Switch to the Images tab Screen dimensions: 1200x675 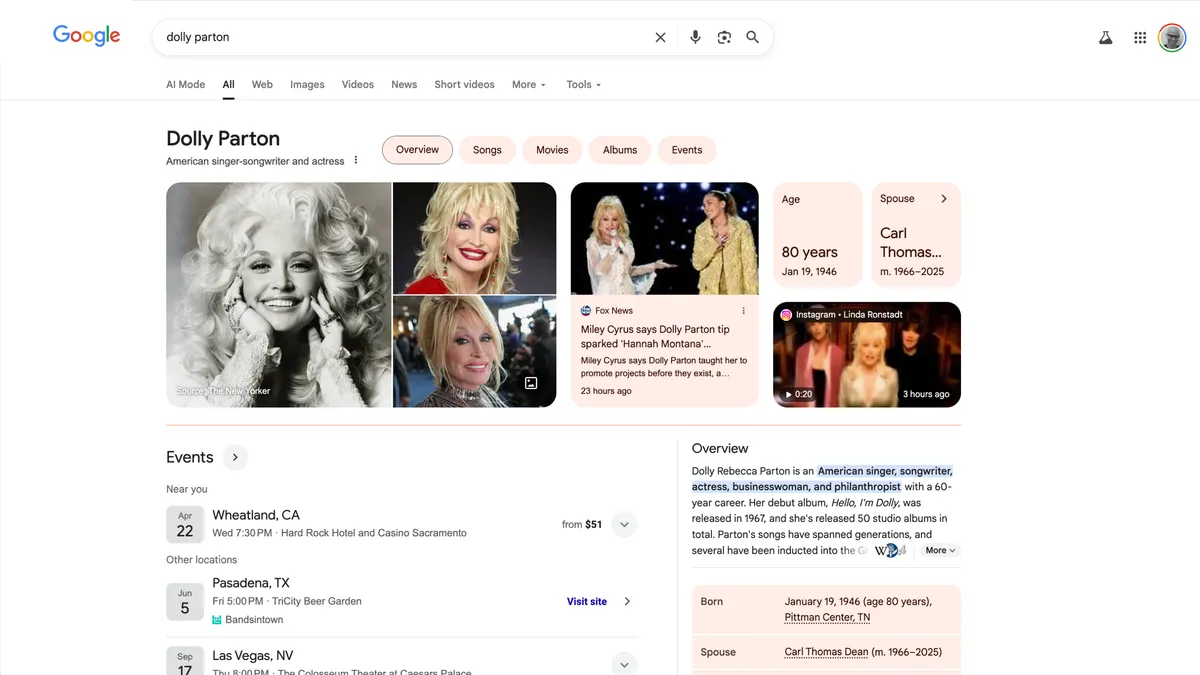307,85
